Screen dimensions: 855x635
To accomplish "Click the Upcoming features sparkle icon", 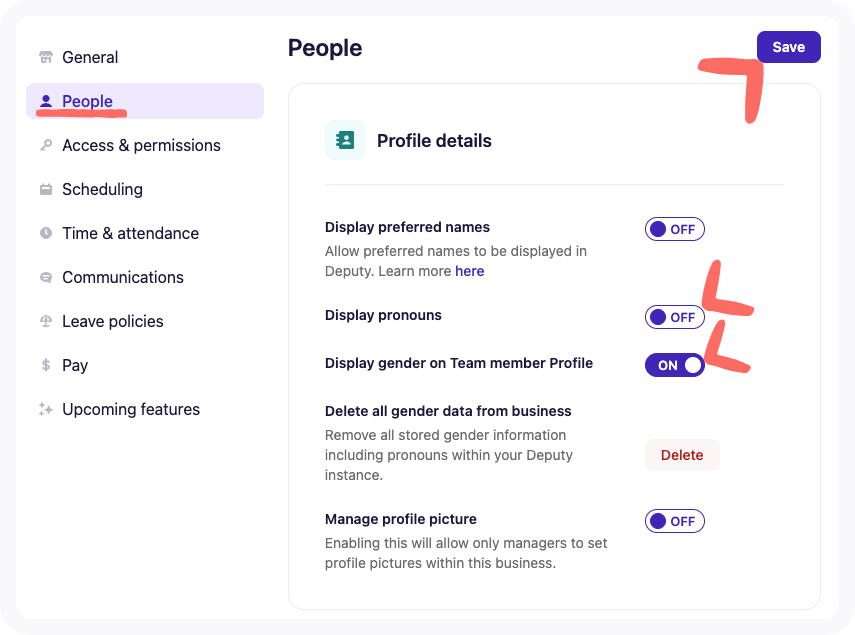I will pos(45,409).
